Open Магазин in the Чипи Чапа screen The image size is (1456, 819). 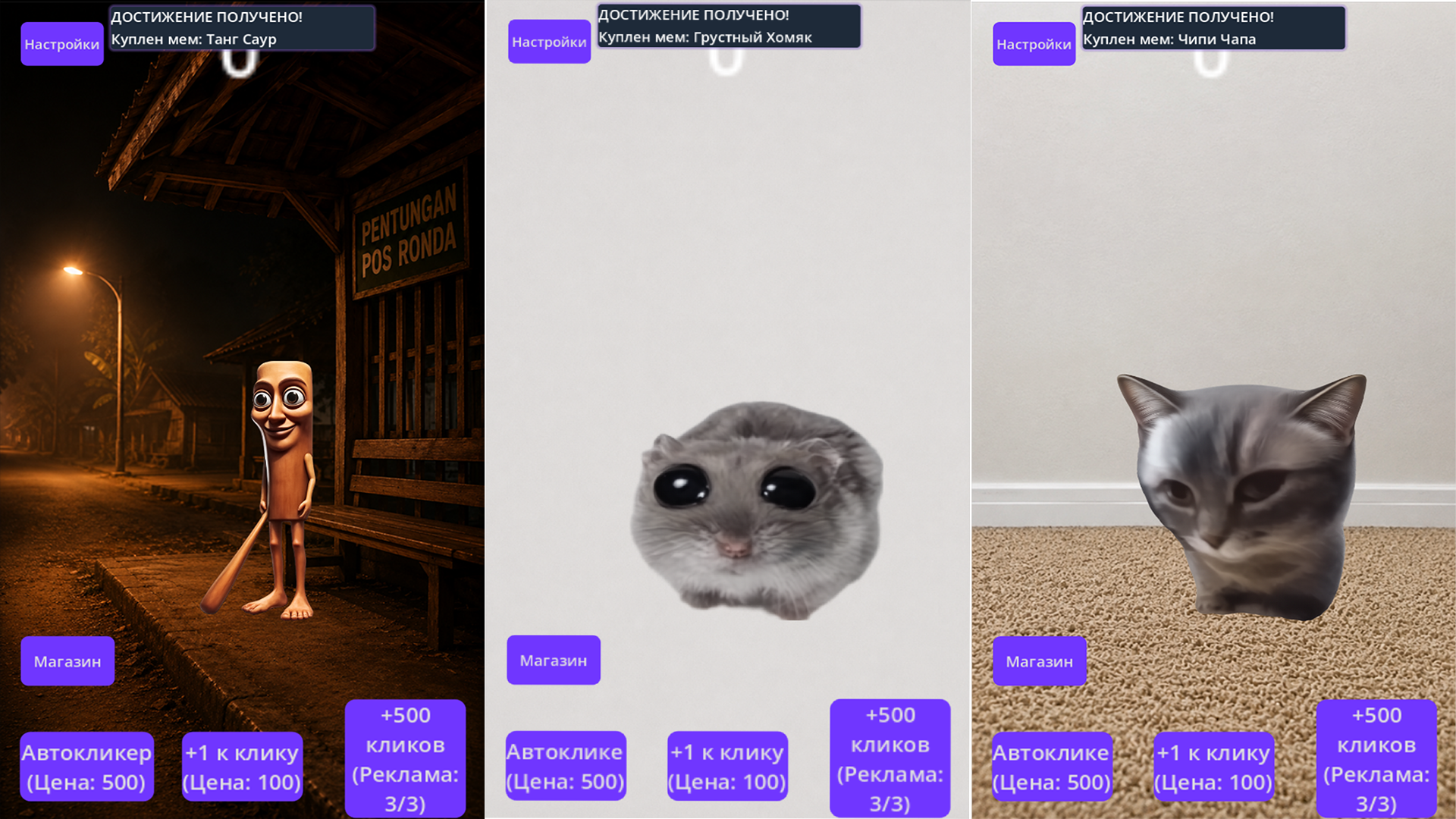click(1040, 661)
